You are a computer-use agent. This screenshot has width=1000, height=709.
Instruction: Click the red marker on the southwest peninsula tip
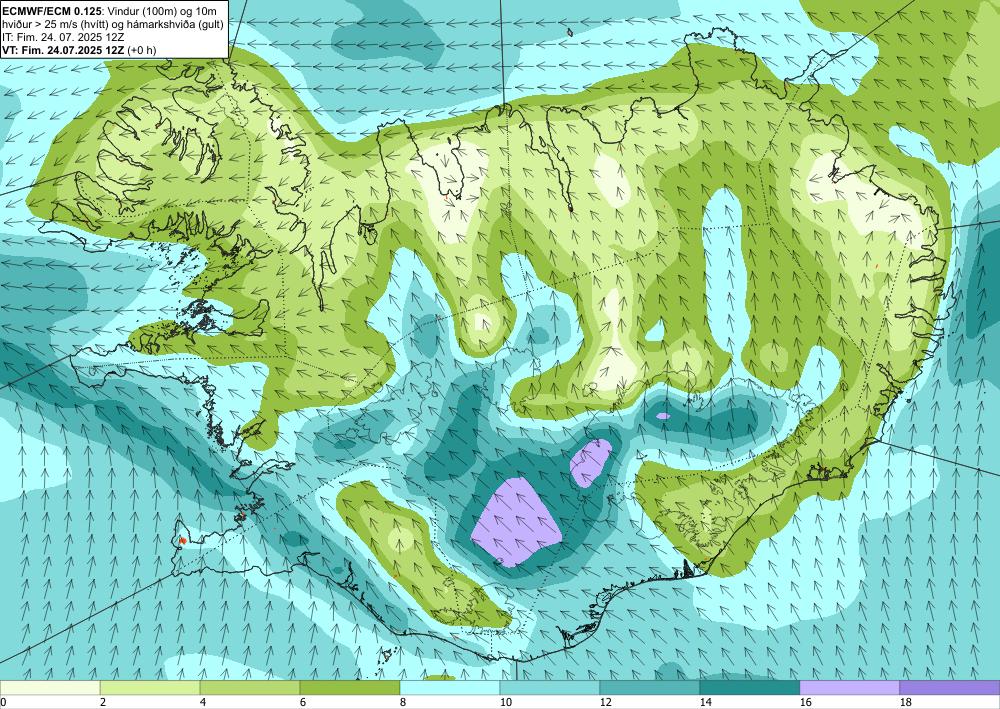[182, 540]
